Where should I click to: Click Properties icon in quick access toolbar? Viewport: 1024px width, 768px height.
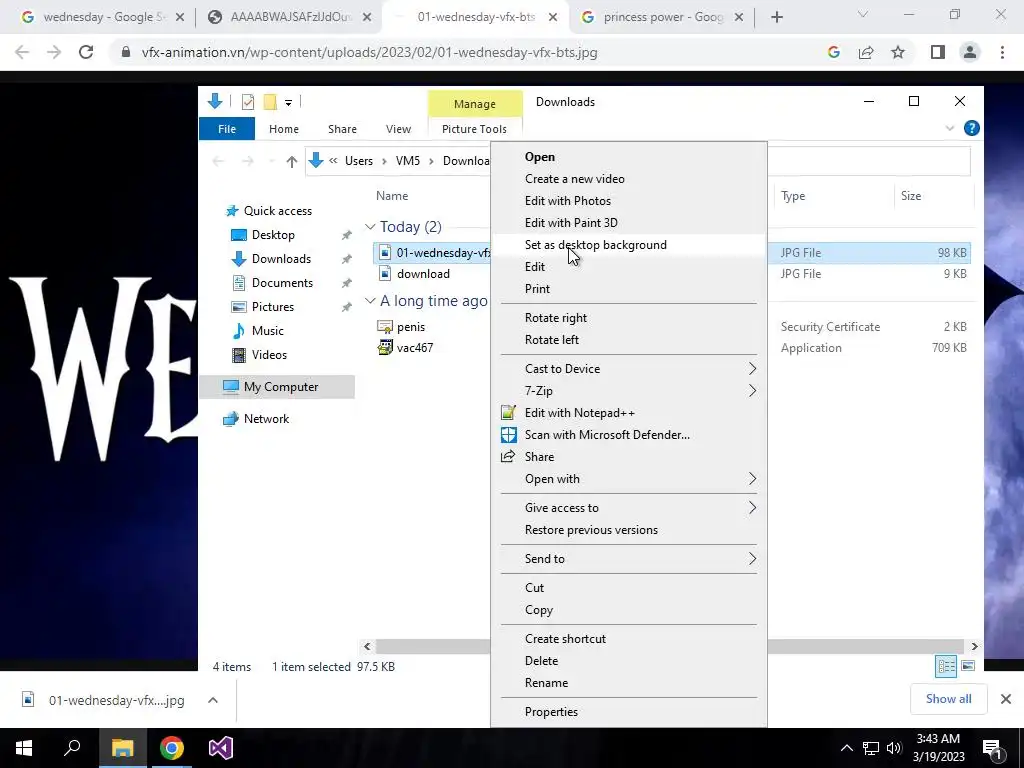pyautogui.click(x=248, y=102)
